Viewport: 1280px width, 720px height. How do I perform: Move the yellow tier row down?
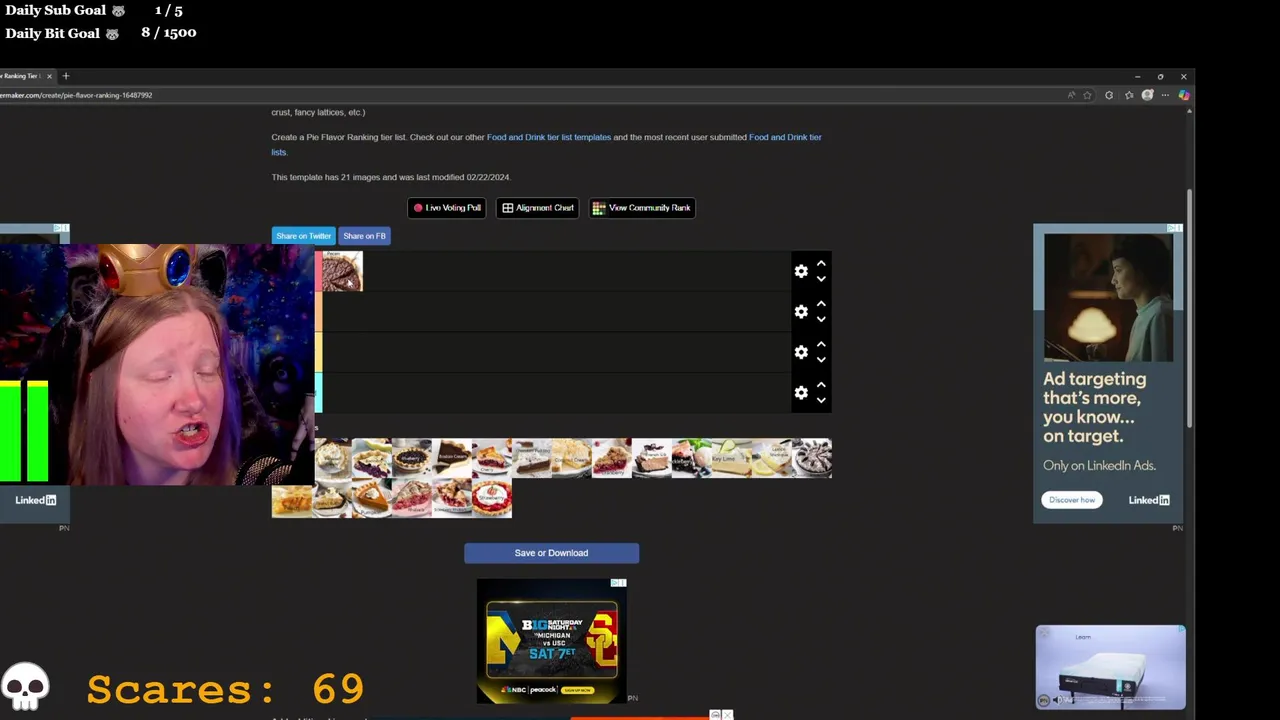point(821,360)
